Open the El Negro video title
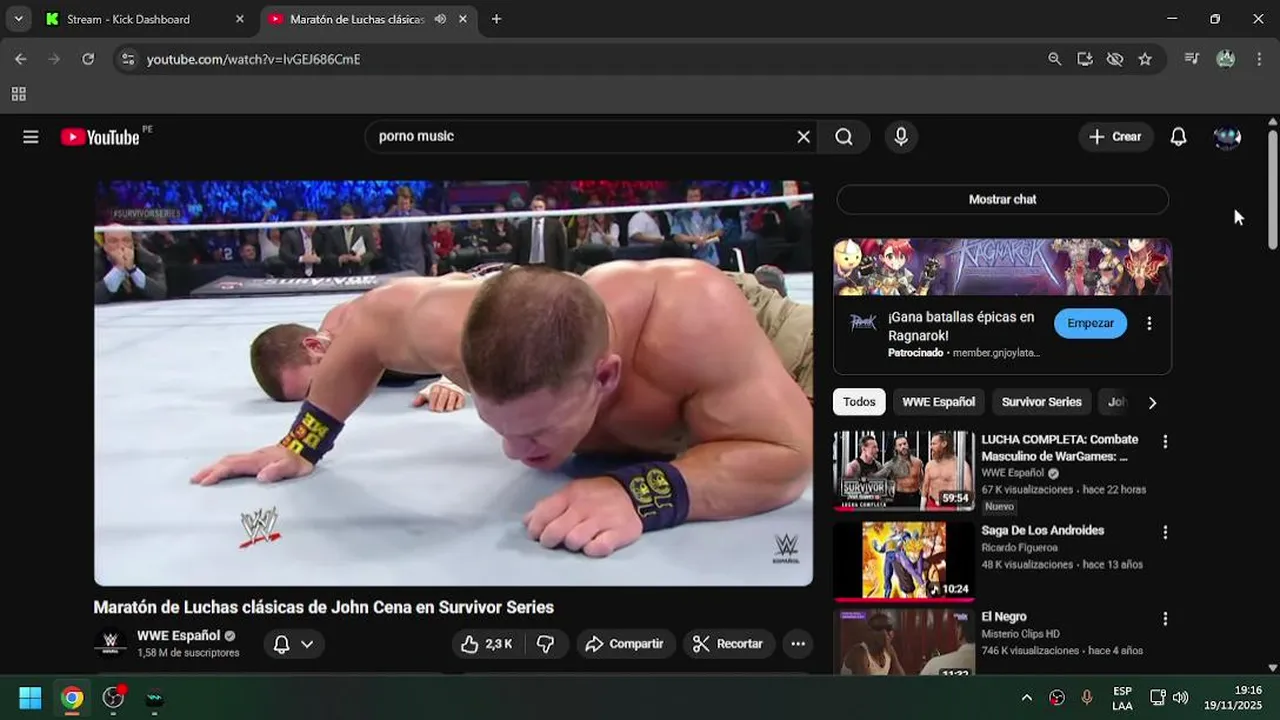 click(x=1004, y=617)
